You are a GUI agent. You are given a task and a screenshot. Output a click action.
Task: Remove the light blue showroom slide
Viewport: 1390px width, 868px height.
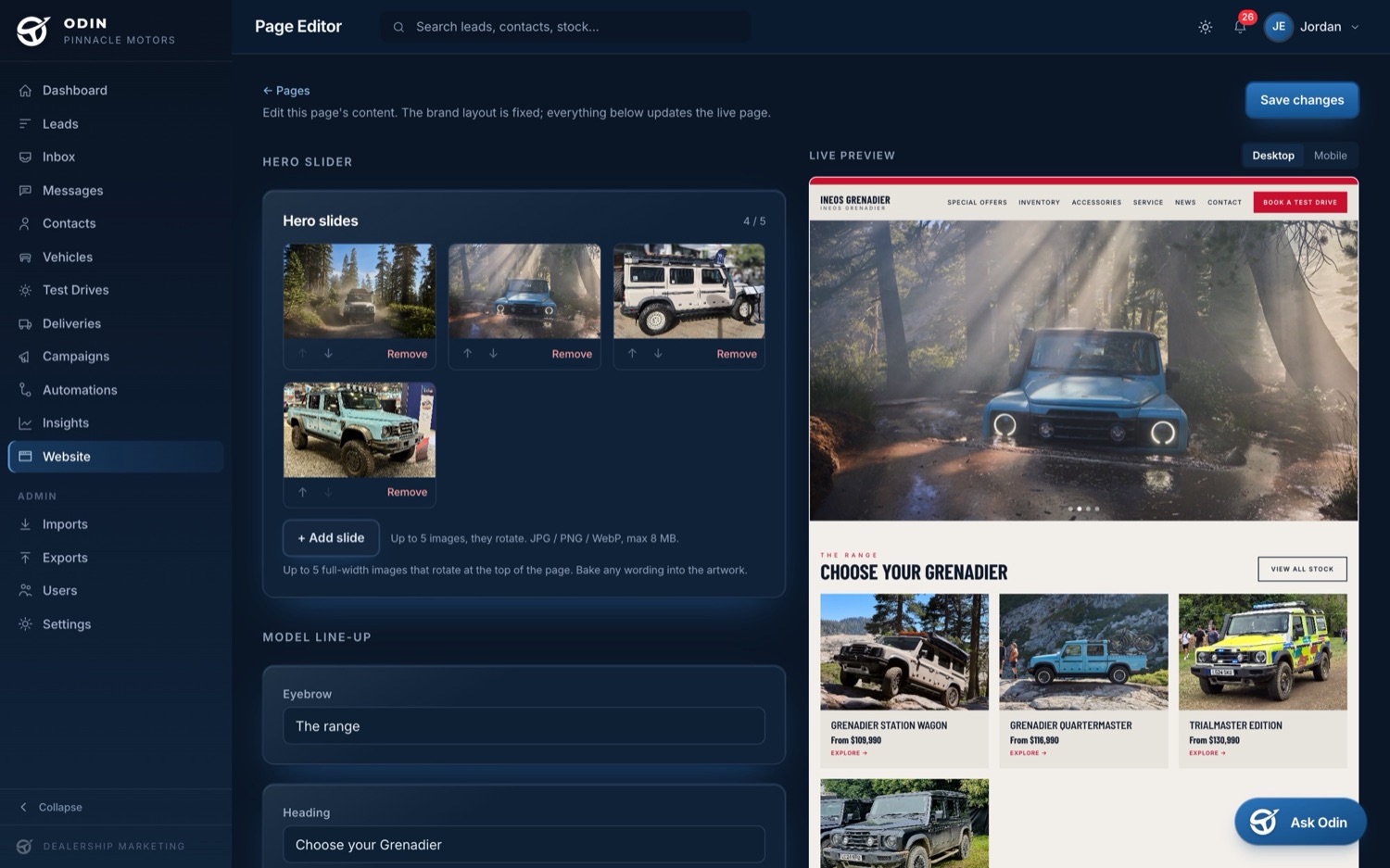tap(407, 492)
